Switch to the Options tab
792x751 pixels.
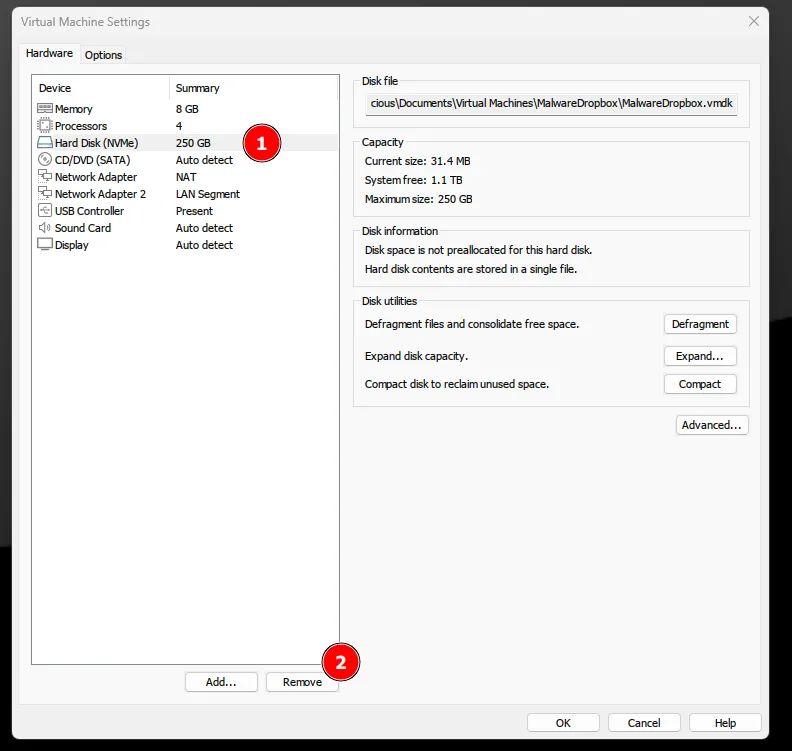tap(103, 55)
